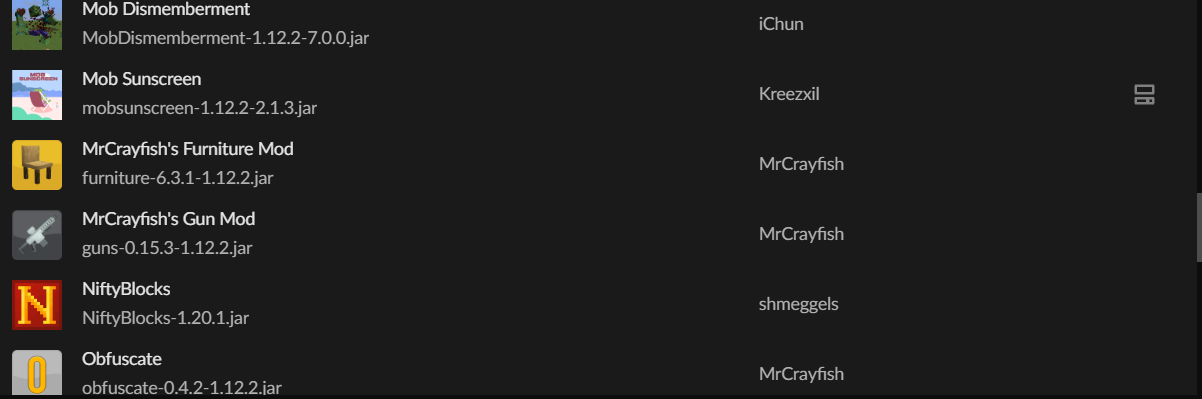Open the NiftyBlocks mod title
The width and height of the screenshot is (1202, 399).
tap(126, 289)
